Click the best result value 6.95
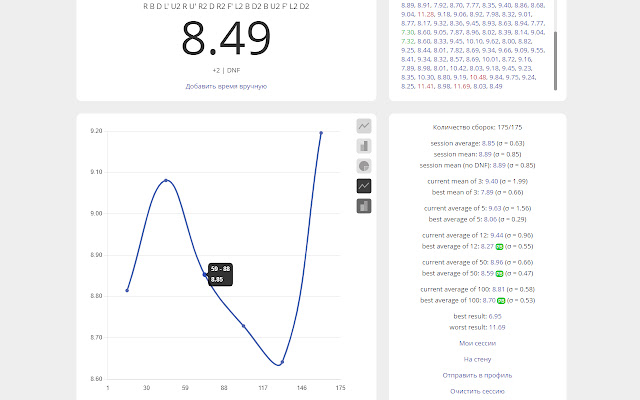The width and height of the screenshot is (640, 400). 495,316
